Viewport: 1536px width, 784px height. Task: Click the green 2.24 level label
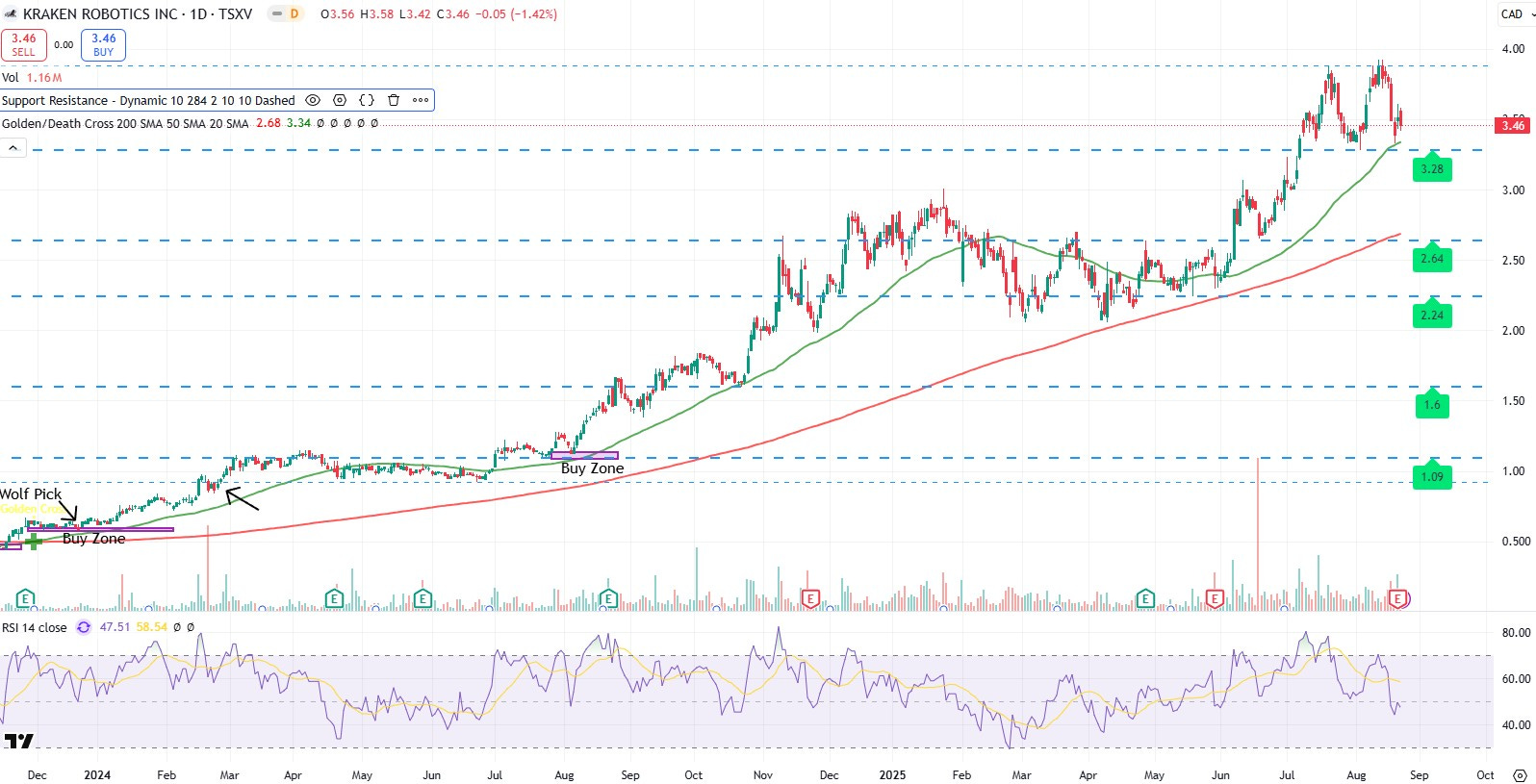pos(1432,316)
